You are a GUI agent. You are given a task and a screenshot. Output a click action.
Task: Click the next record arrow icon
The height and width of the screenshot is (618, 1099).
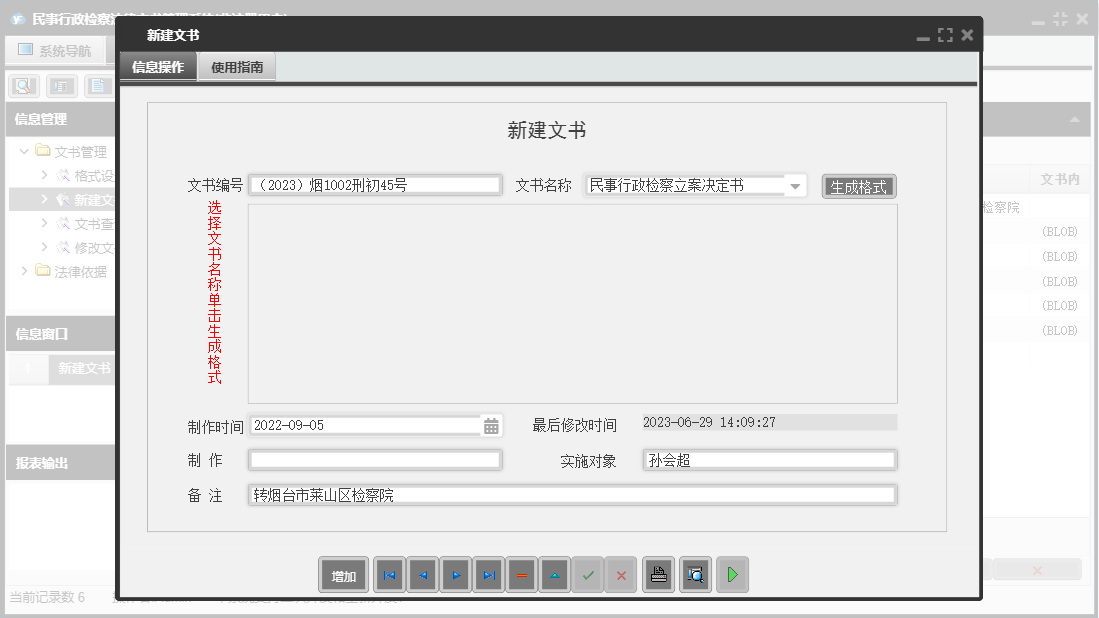coord(455,574)
